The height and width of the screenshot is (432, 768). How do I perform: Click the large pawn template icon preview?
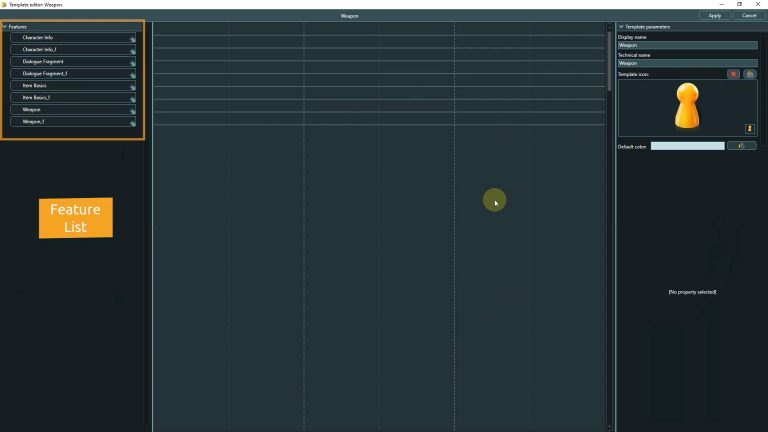pyautogui.click(x=687, y=106)
